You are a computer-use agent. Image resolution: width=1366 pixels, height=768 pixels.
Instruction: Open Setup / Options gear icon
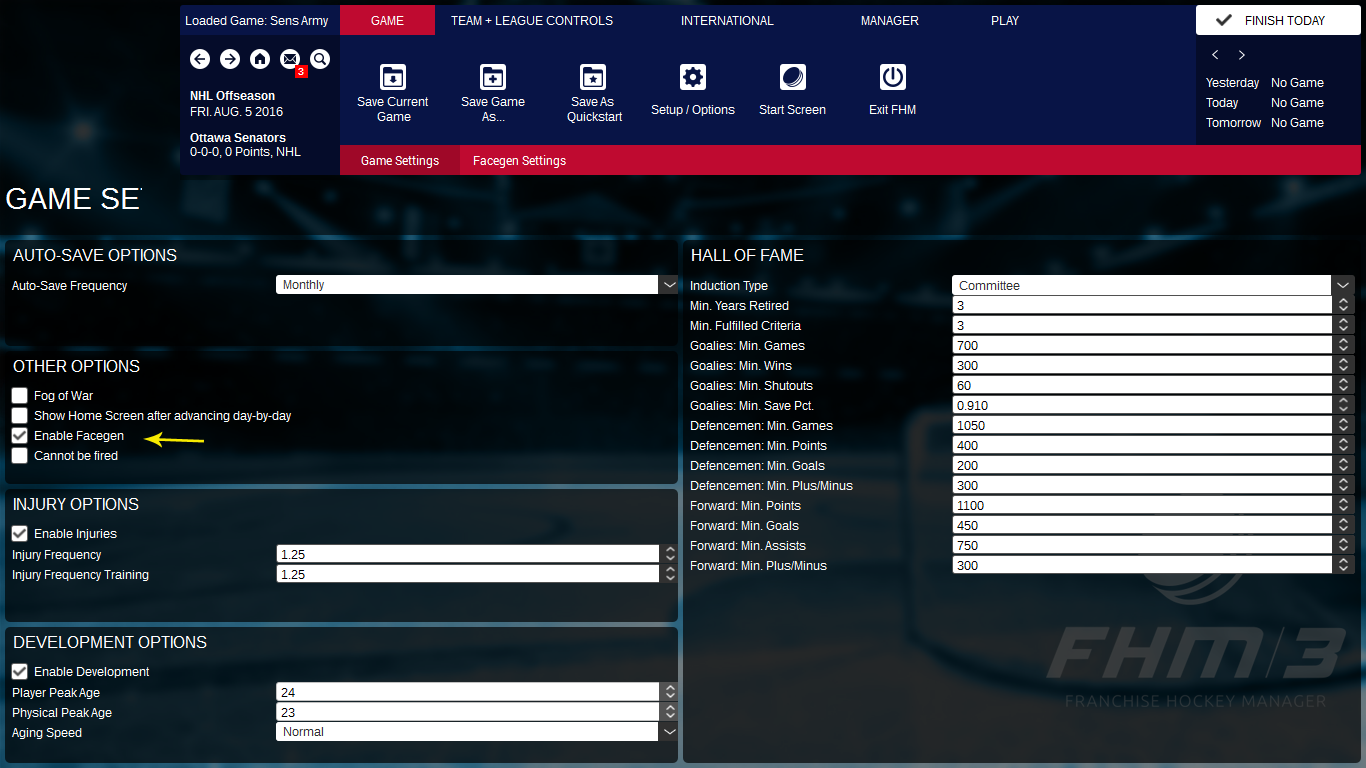point(693,77)
